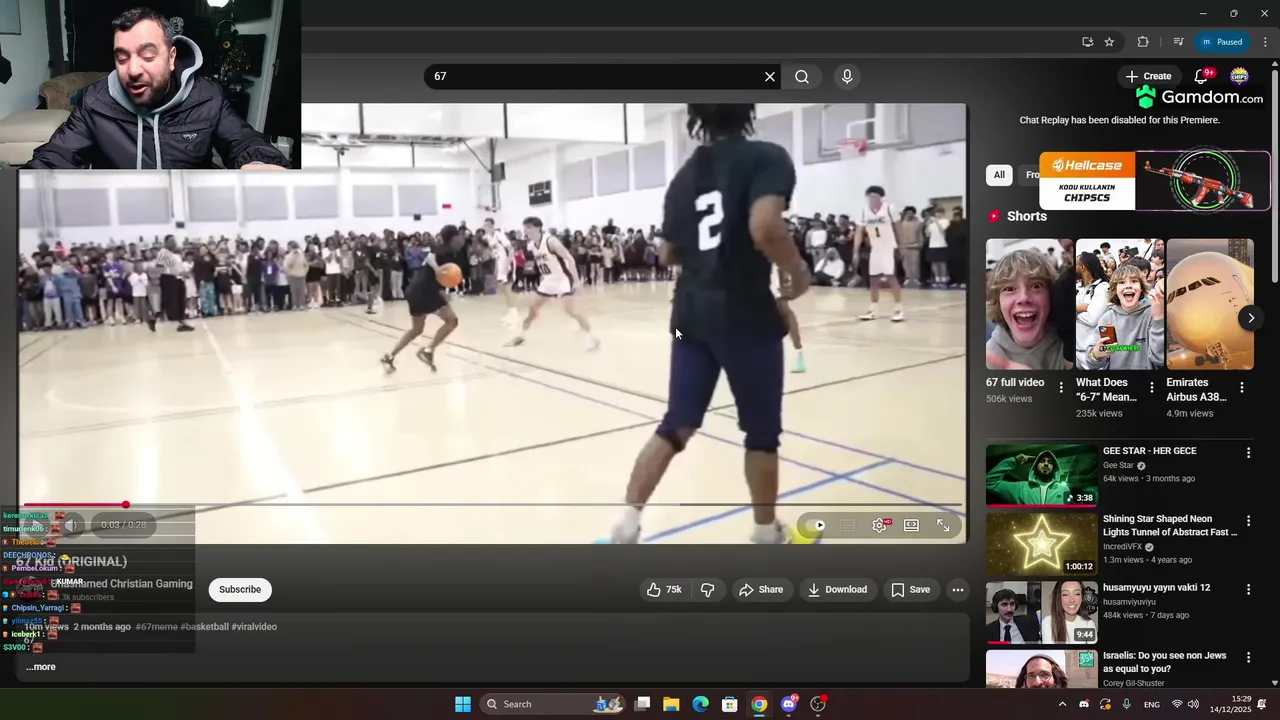Open the Paused profile chip
Screen dimensions: 1280x720
(x=1222, y=42)
